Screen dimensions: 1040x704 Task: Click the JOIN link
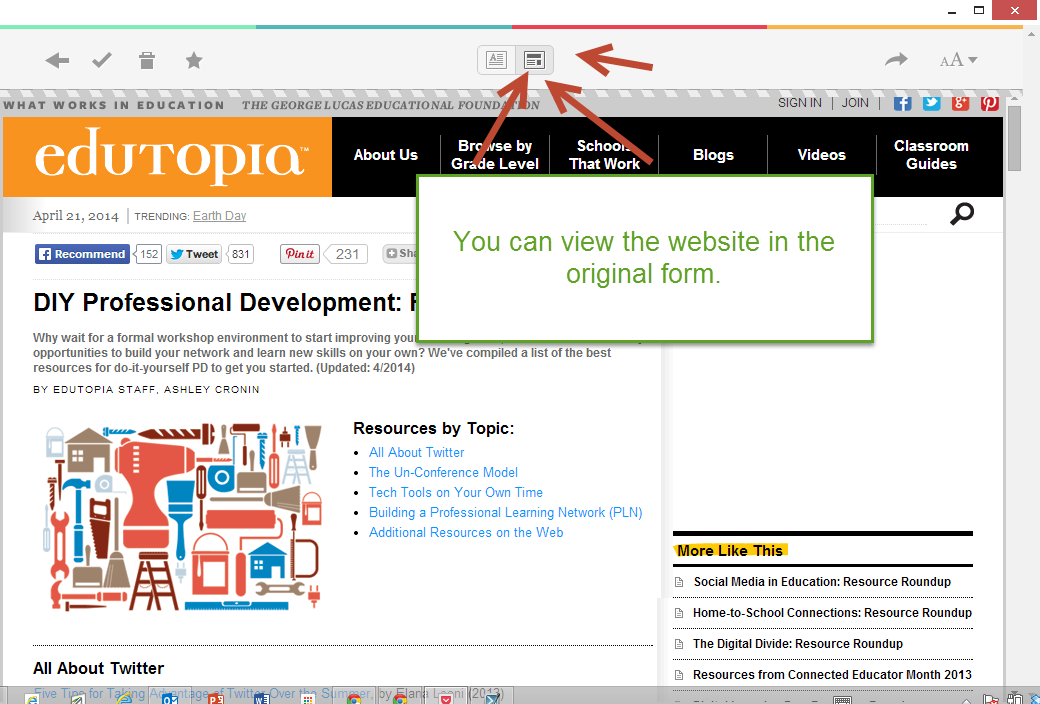855,103
